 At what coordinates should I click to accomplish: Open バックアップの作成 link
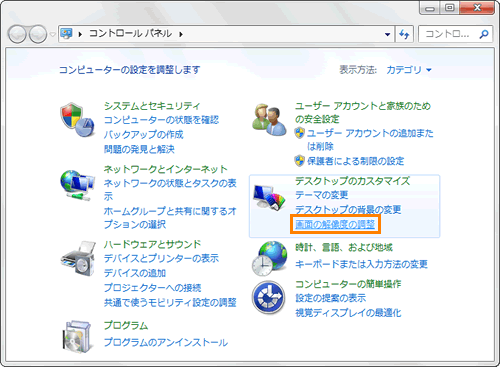[144, 134]
